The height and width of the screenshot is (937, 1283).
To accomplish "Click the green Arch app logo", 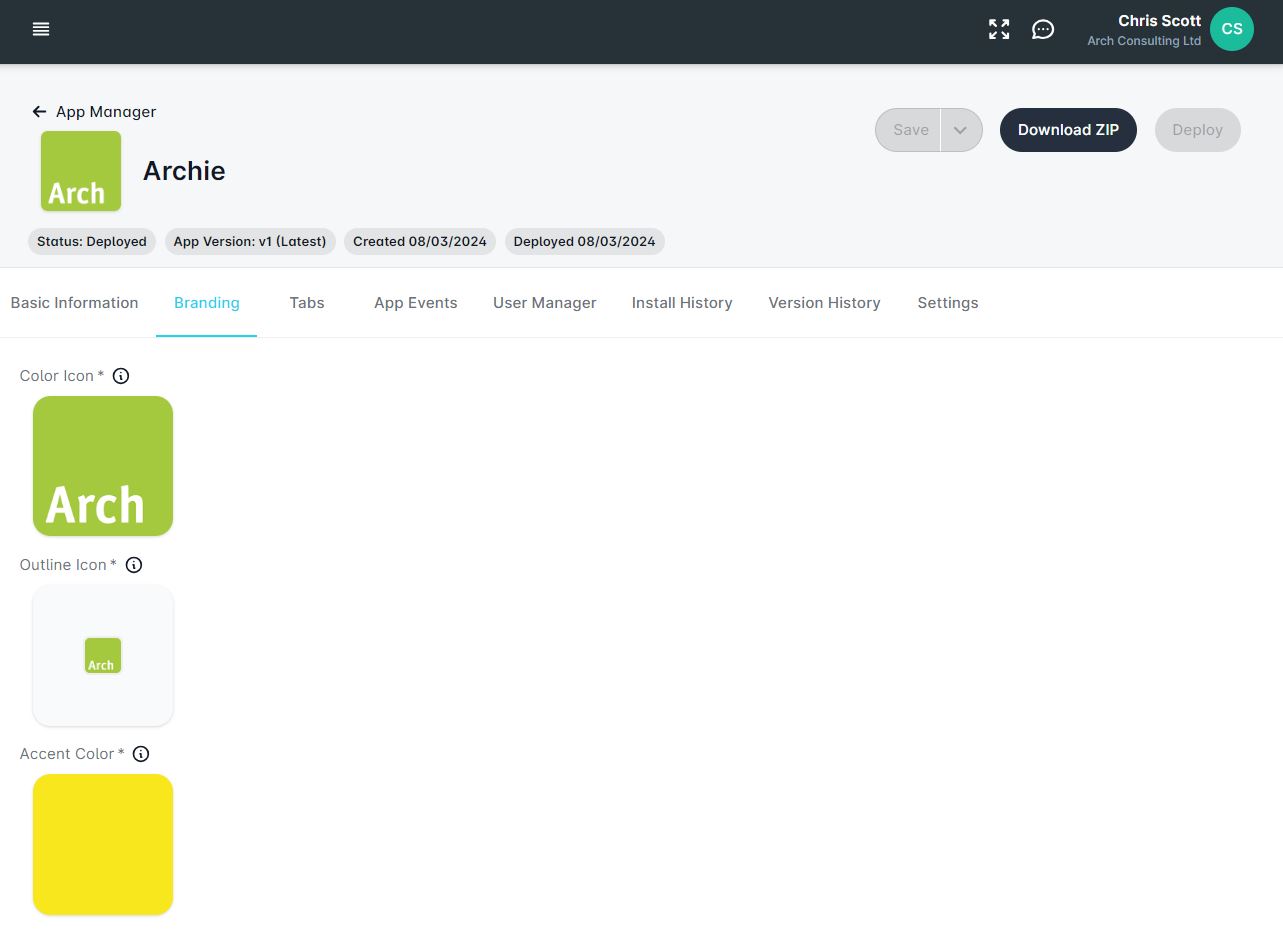I will [x=80, y=171].
